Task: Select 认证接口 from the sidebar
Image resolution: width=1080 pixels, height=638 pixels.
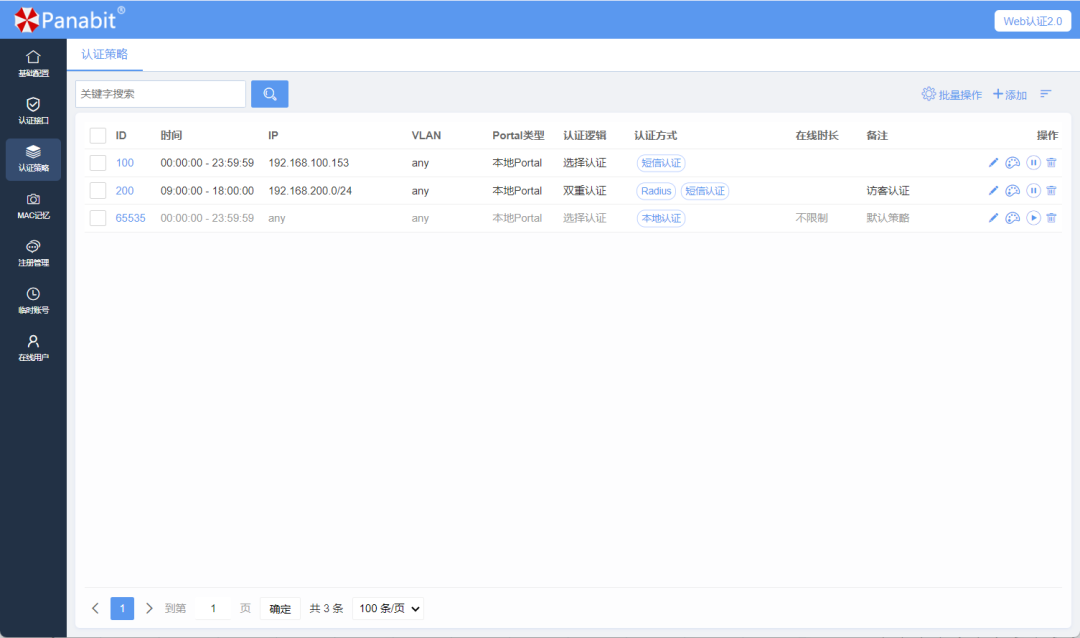Action: [x=33, y=110]
